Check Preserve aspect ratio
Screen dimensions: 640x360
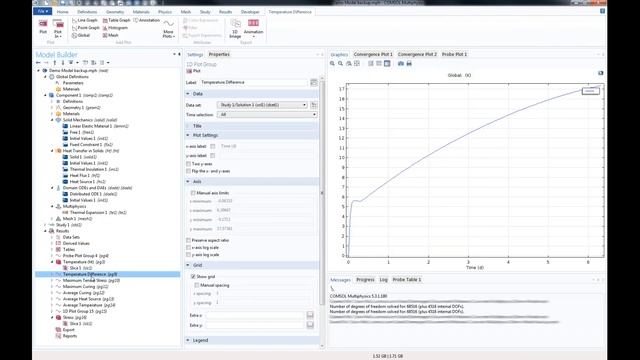(188, 240)
